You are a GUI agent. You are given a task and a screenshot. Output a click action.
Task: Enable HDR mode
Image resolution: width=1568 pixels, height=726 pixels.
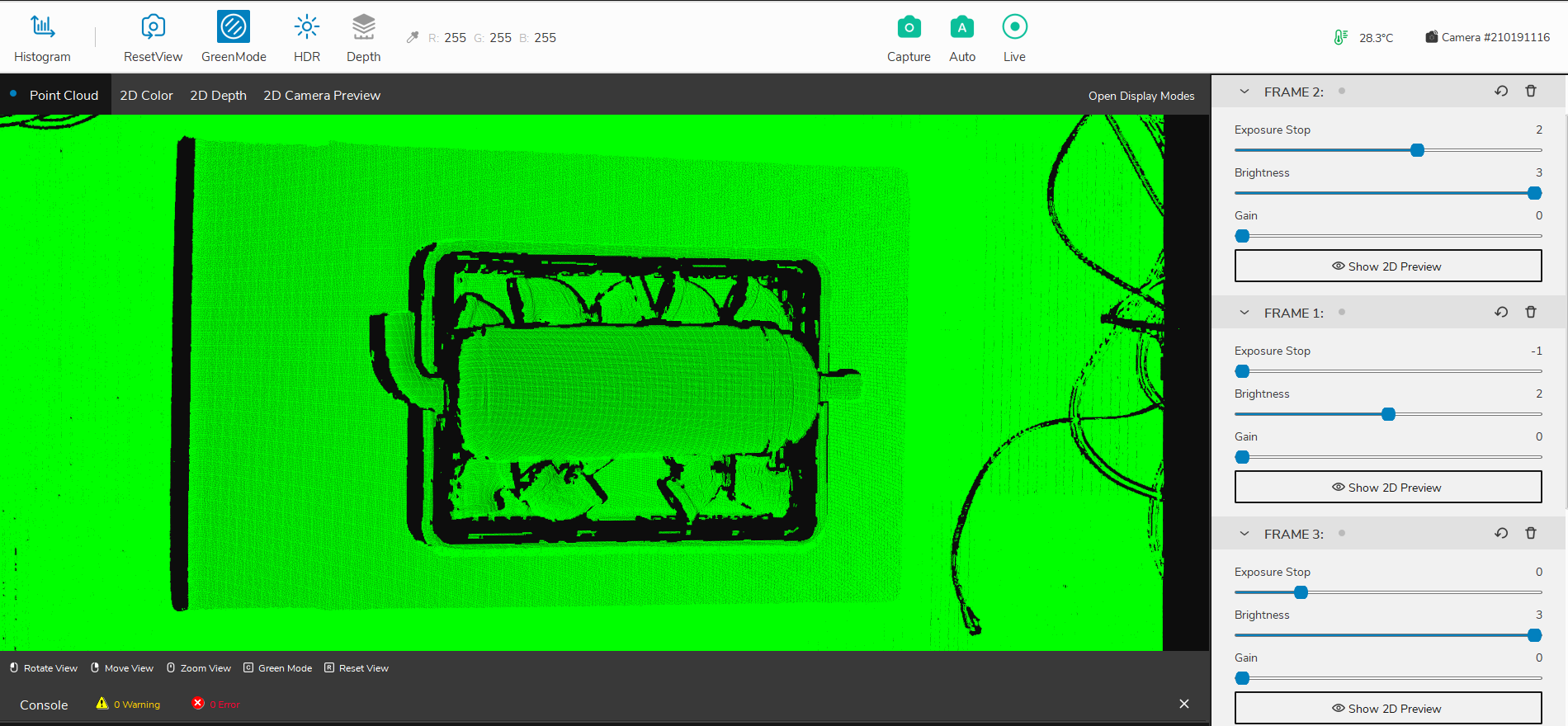click(x=307, y=27)
